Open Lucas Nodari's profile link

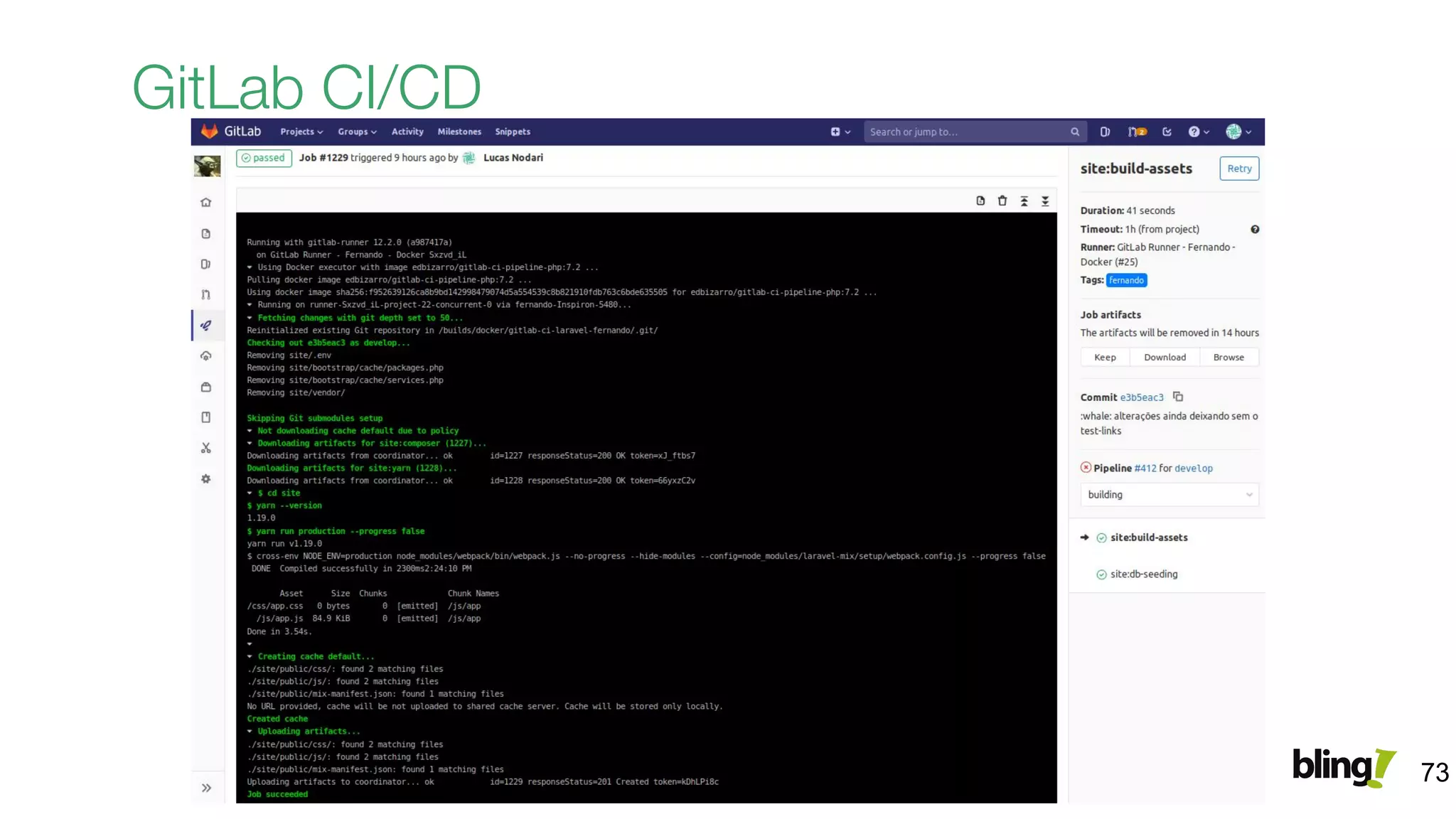pos(513,158)
